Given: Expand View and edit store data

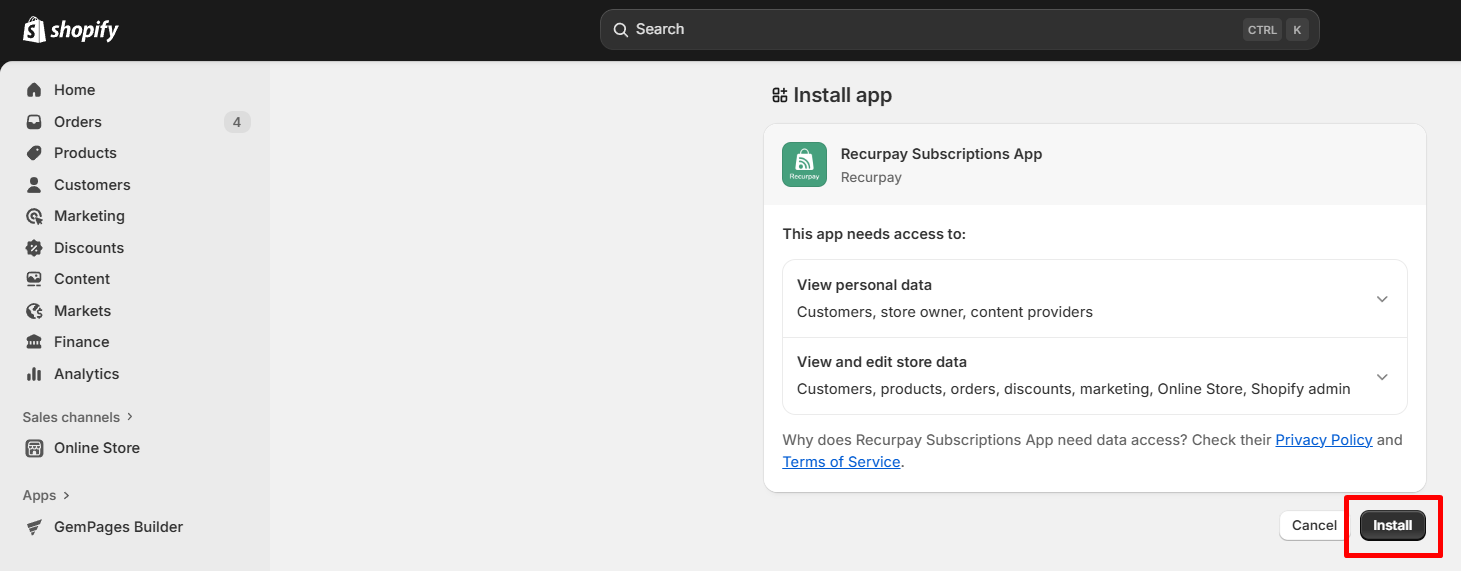Looking at the screenshot, I should (1381, 377).
